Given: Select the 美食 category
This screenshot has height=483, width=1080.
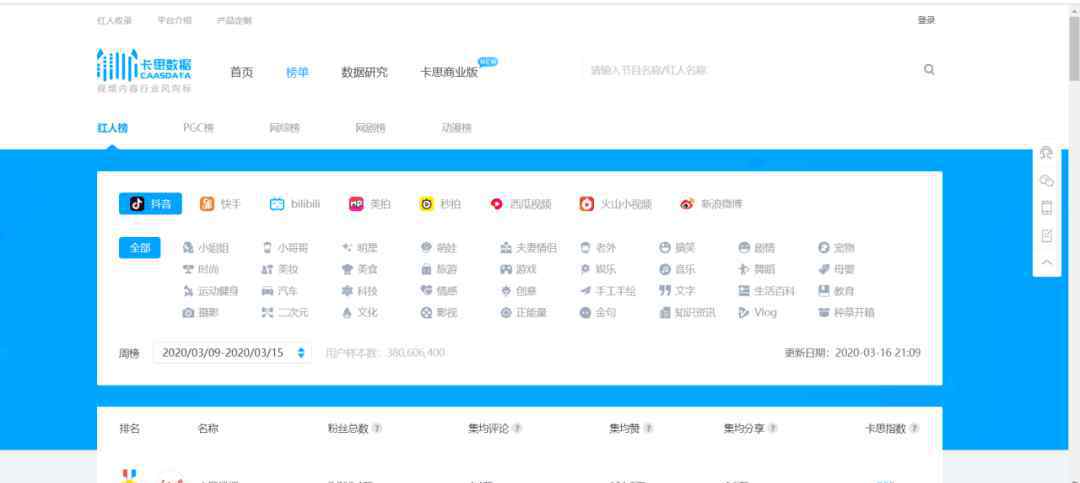Looking at the screenshot, I should click(360, 269).
